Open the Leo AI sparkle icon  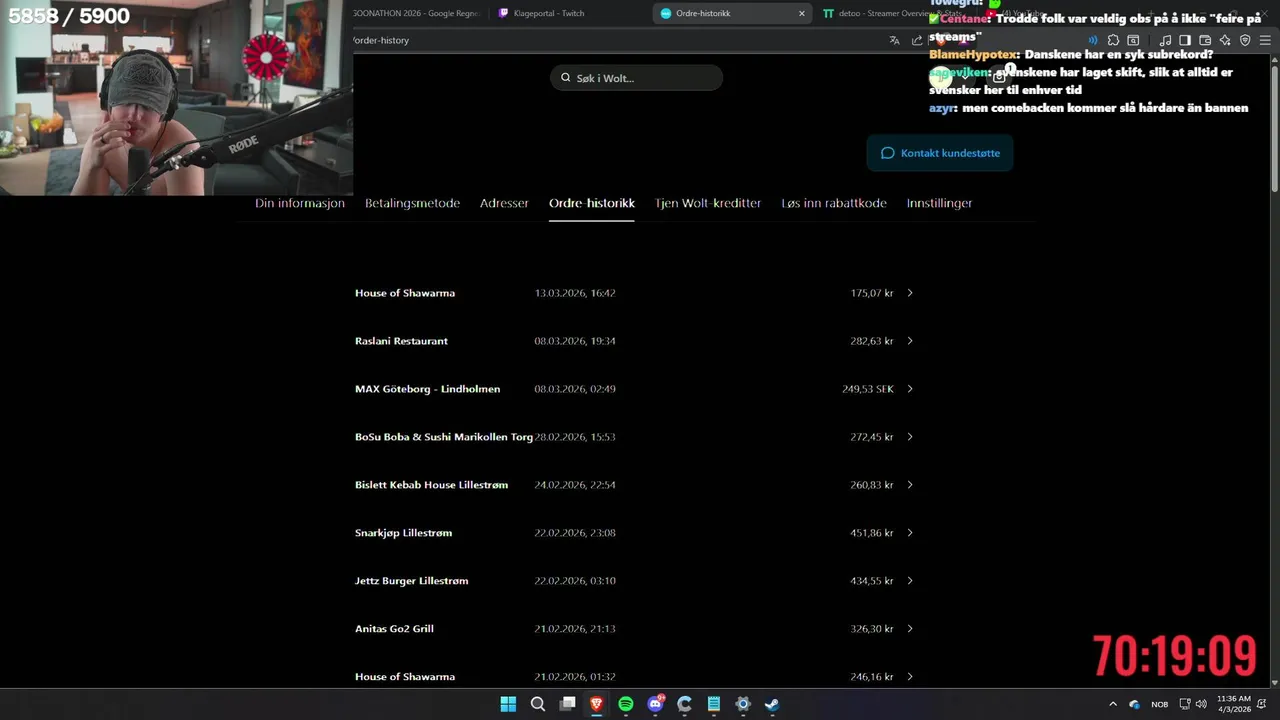pyautogui.click(x=1225, y=40)
